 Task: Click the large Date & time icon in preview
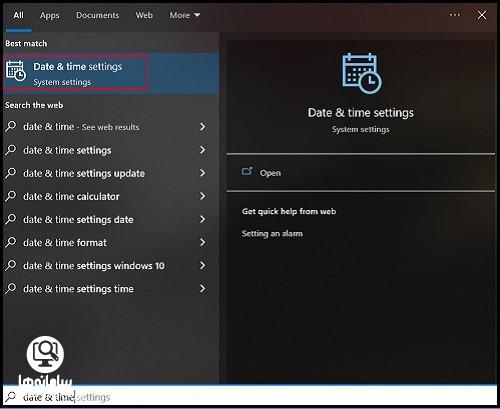[362, 73]
